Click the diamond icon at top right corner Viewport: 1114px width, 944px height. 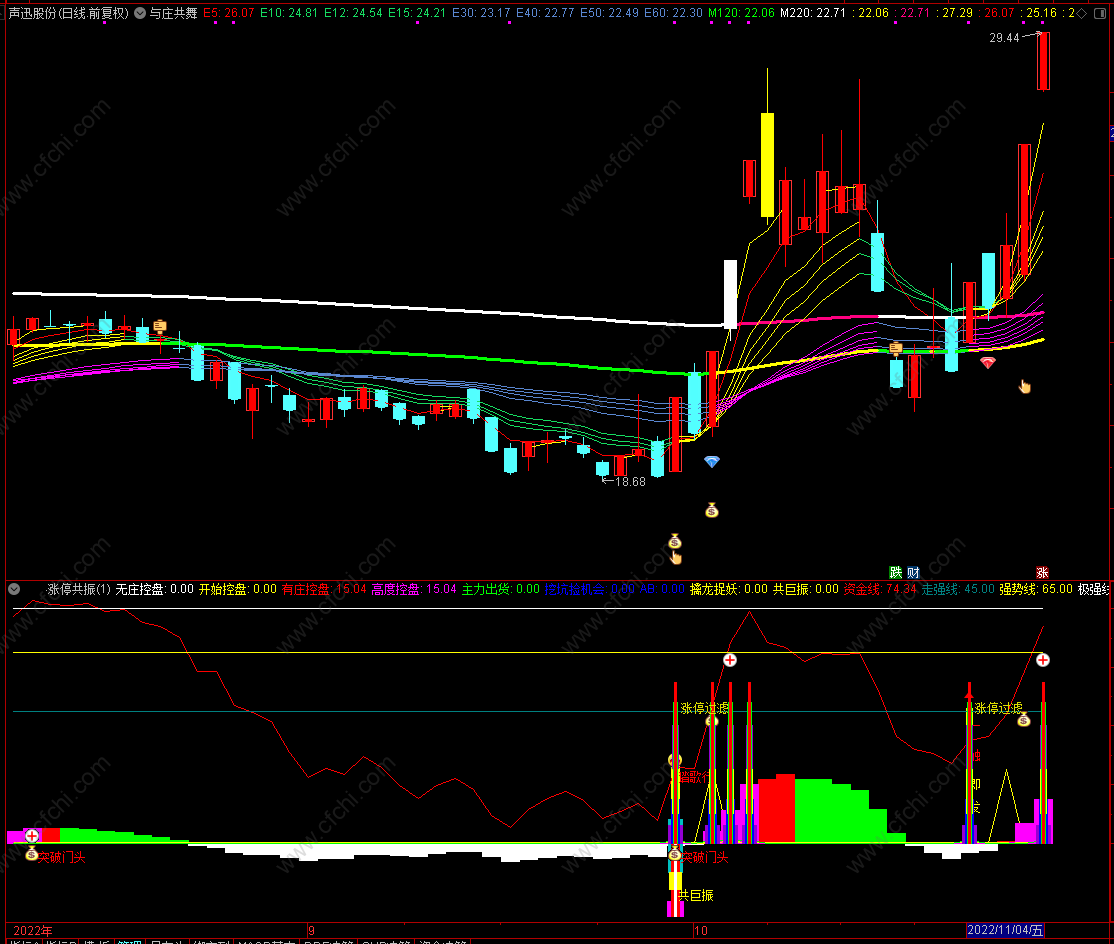click(x=1082, y=13)
